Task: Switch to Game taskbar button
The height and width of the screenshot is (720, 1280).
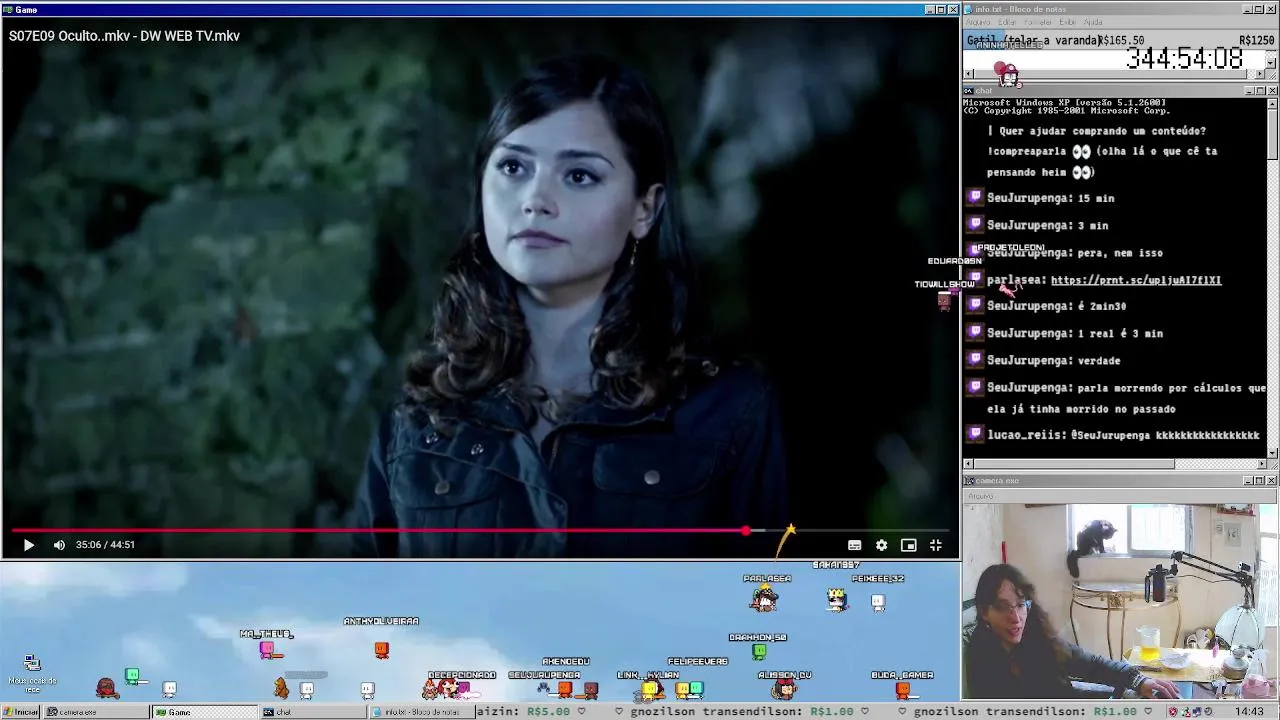Action: pyautogui.click(x=204, y=712)
